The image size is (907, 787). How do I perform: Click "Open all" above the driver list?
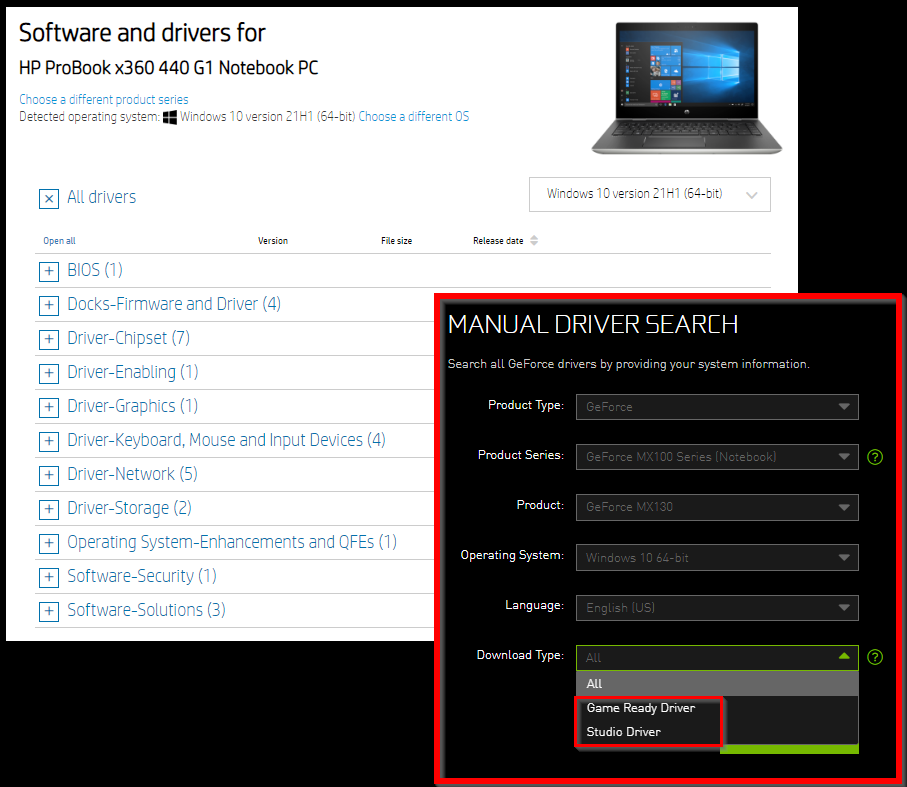pos(56,241)
